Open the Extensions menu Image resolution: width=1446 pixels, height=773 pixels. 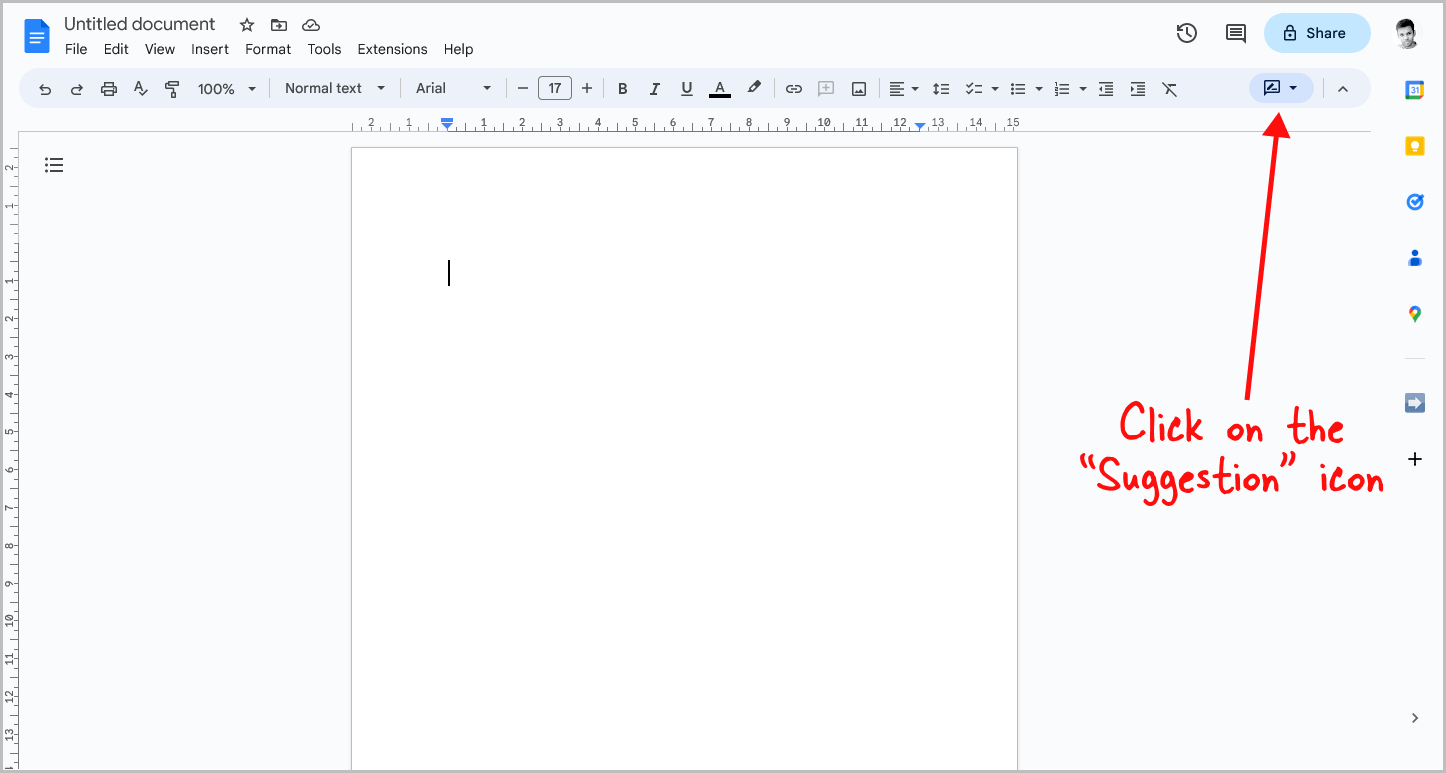pos(392,49)
